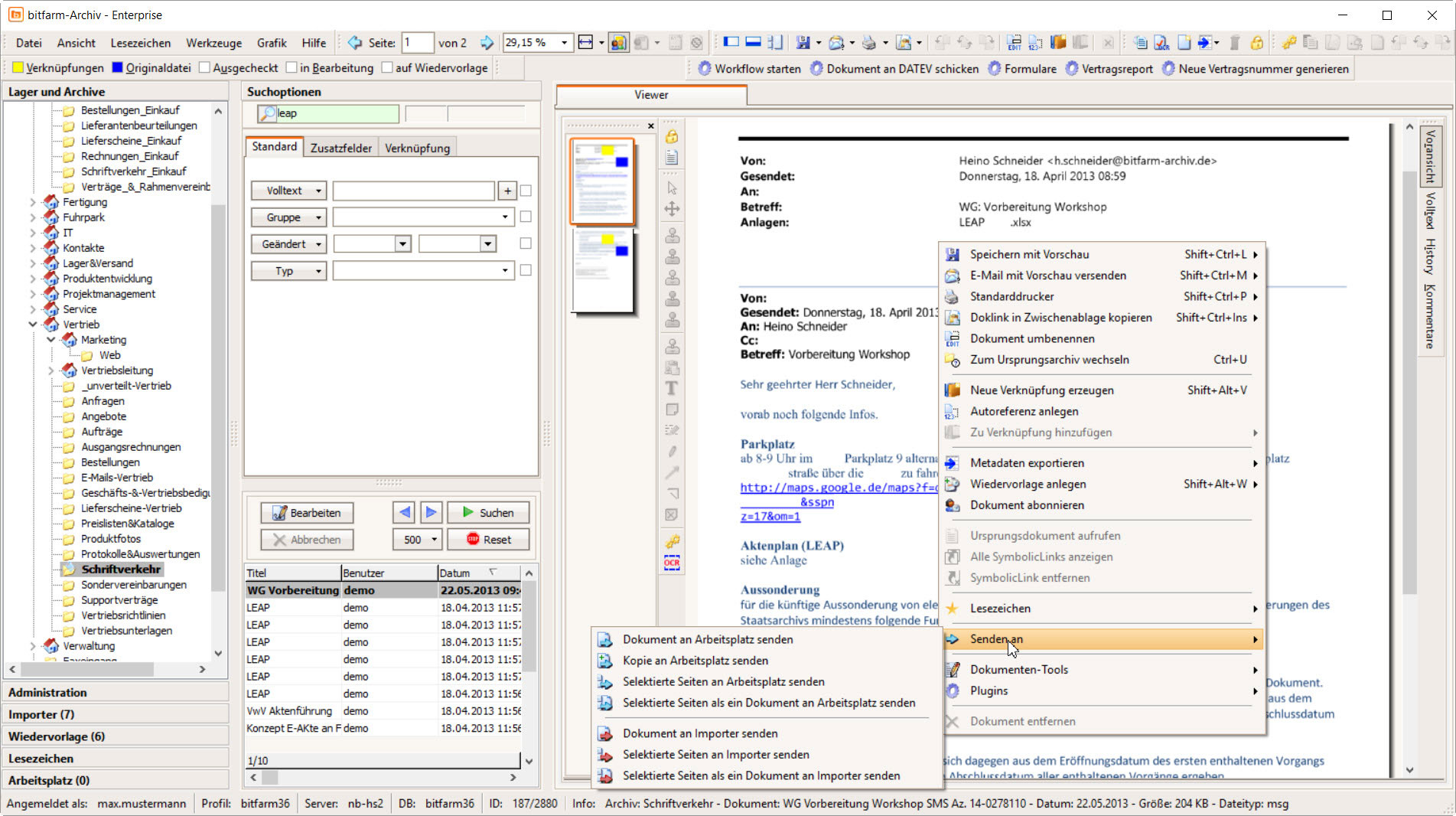Go to next page with right arrow icon

tap(487, 43)
